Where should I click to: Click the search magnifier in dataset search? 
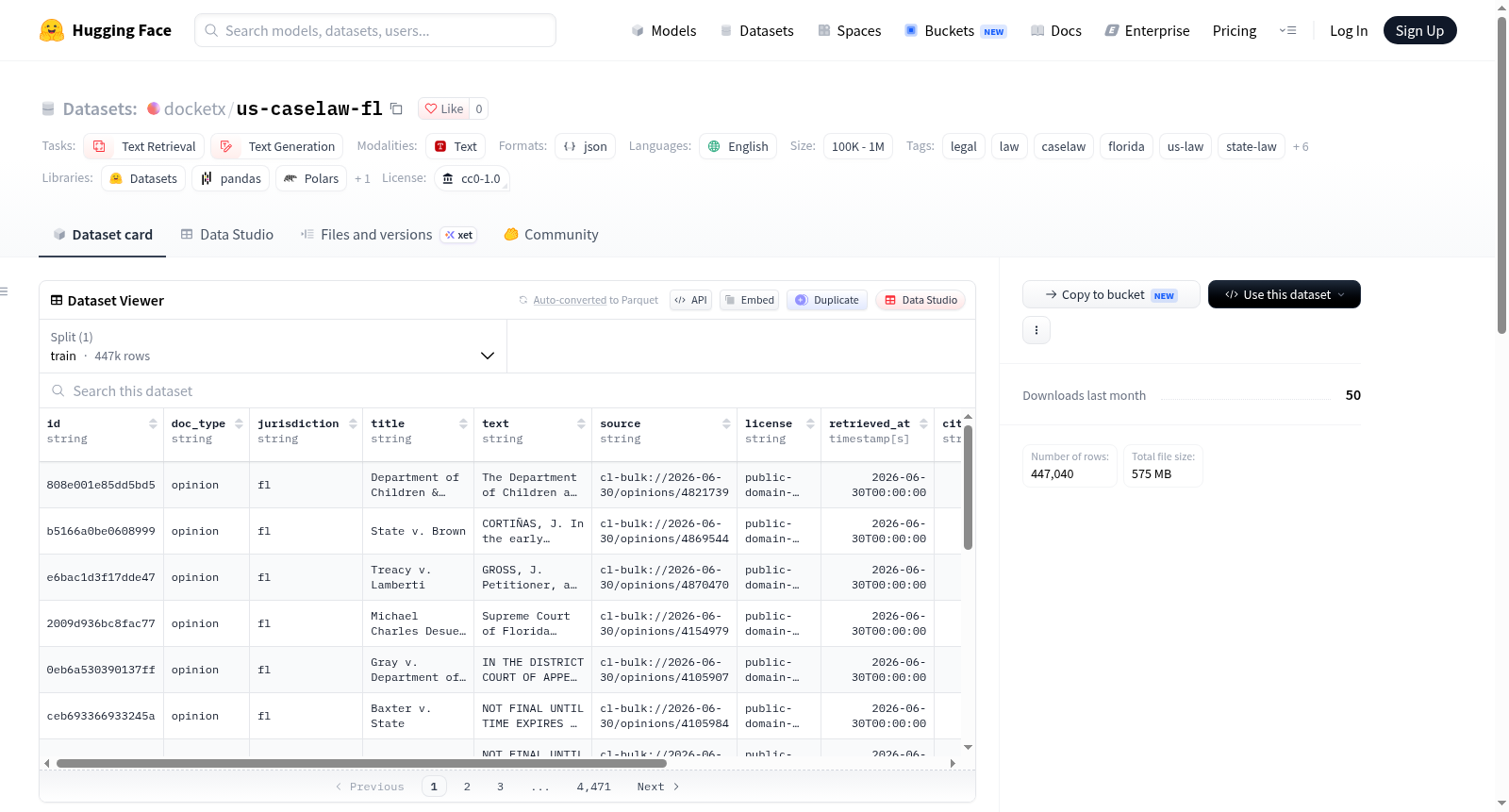coord(58,390)
